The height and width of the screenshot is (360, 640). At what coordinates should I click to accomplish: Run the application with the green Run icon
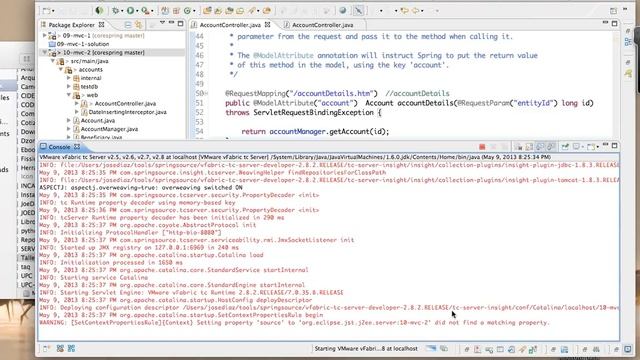tap(130, 11)
